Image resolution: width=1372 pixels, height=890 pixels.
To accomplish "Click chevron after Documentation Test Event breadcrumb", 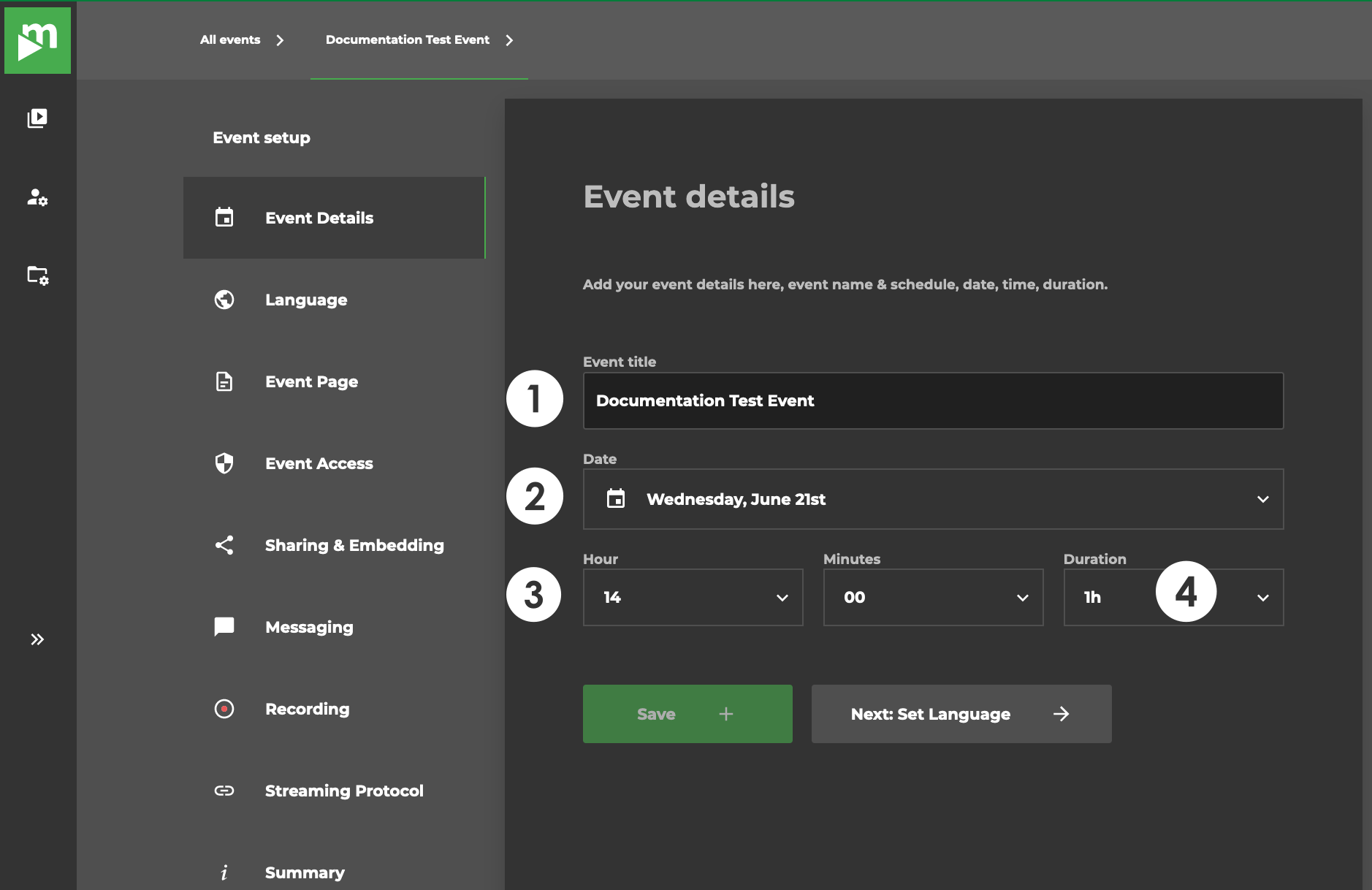I will coord(509,40).
